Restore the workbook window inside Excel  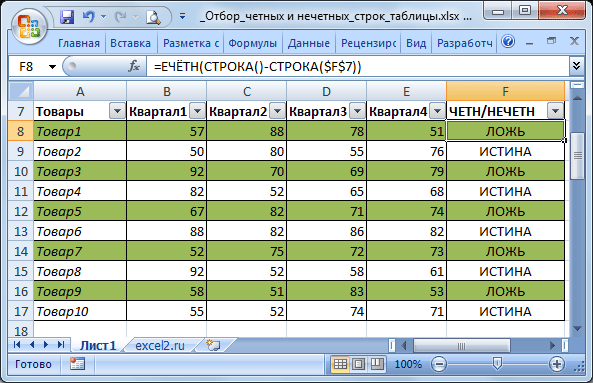[552, 41]
